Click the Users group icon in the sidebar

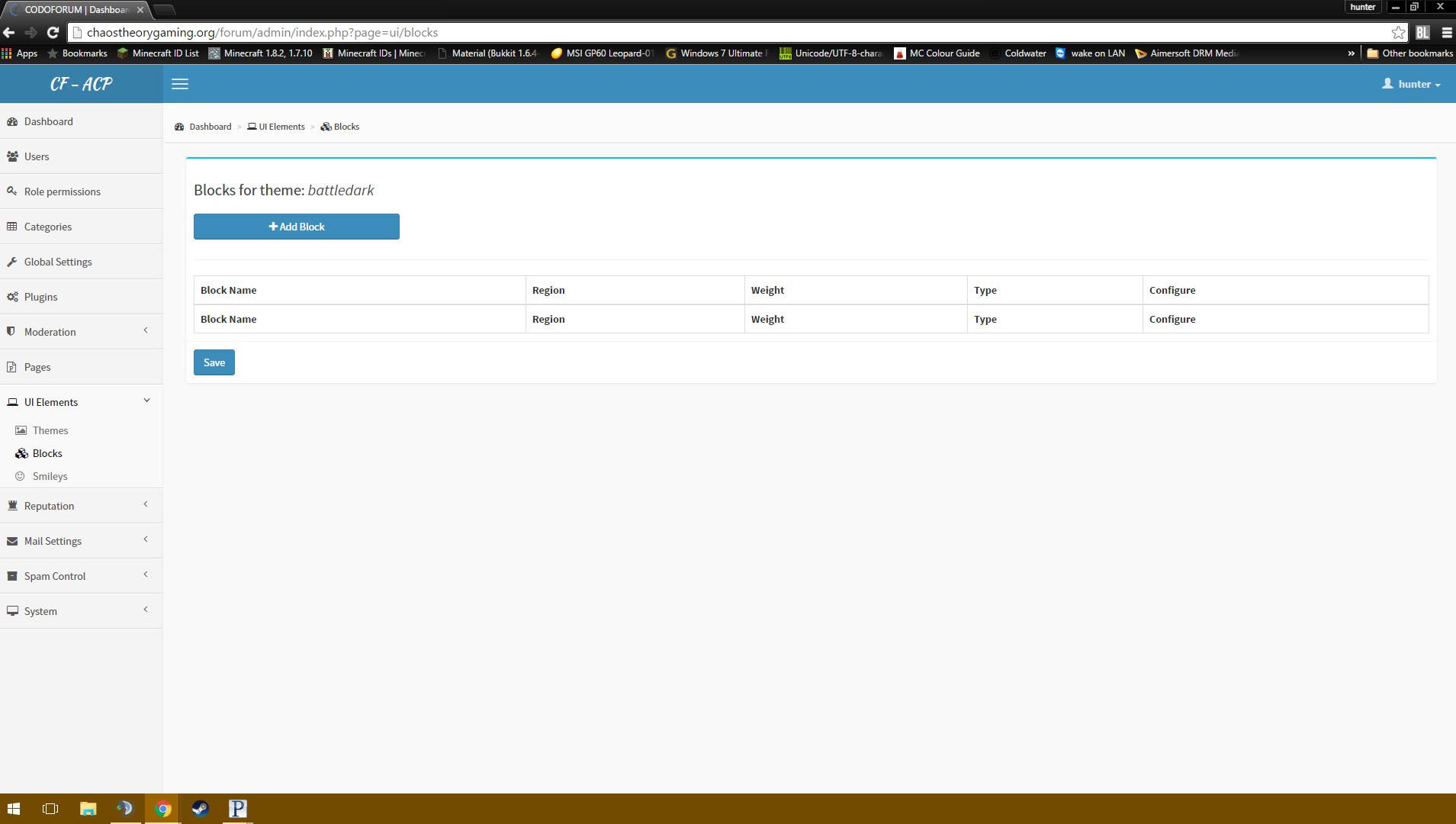tap(12, 156)
